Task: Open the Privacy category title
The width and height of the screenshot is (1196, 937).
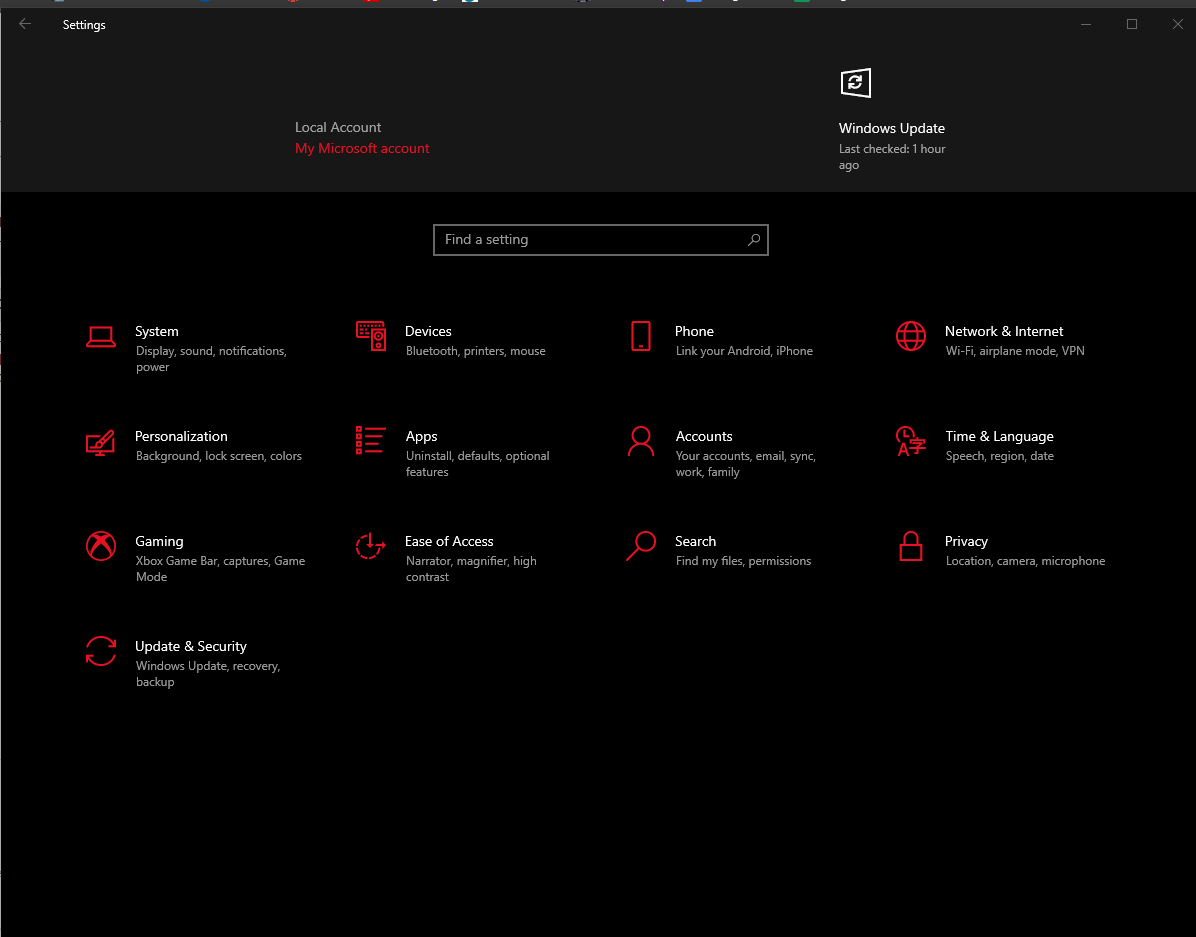Action: click(x=966, y=541)
